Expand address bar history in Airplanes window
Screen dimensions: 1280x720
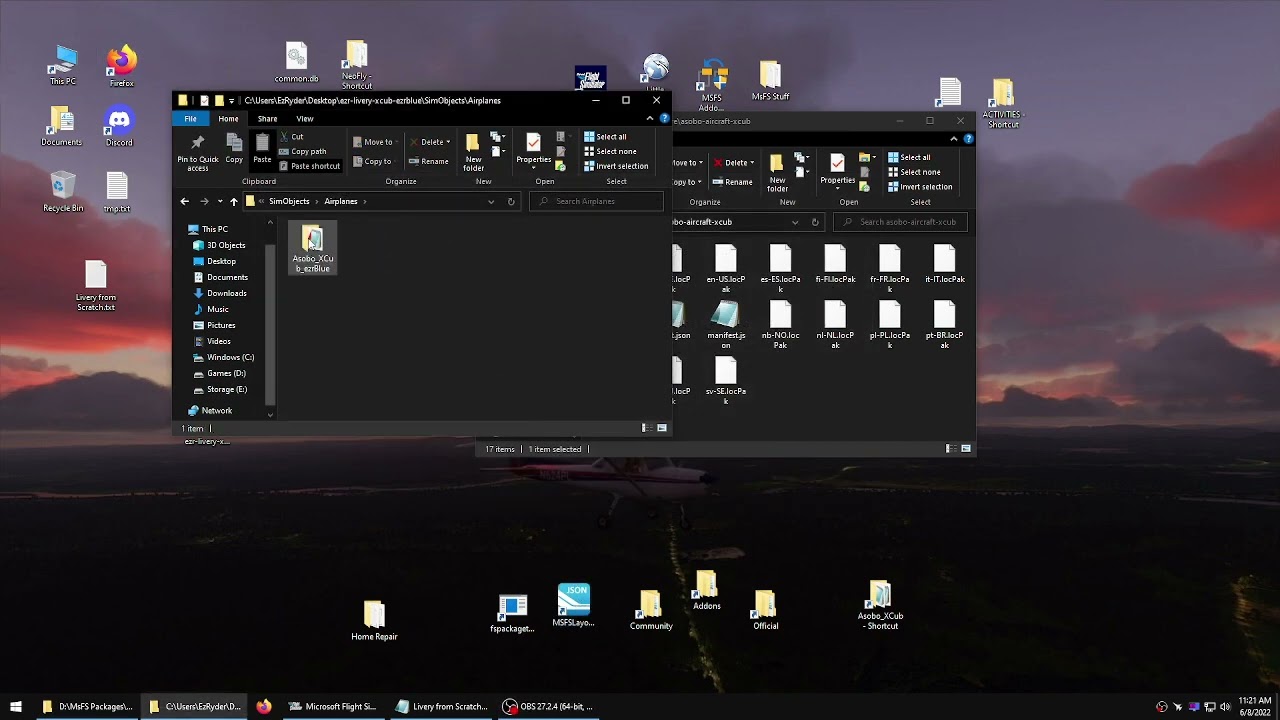pyautogui.click(x=491, y=202)
